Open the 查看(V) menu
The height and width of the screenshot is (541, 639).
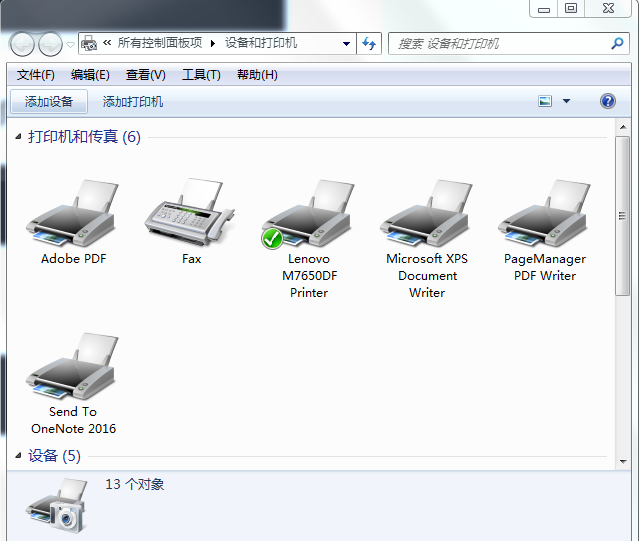coord(145,75)
